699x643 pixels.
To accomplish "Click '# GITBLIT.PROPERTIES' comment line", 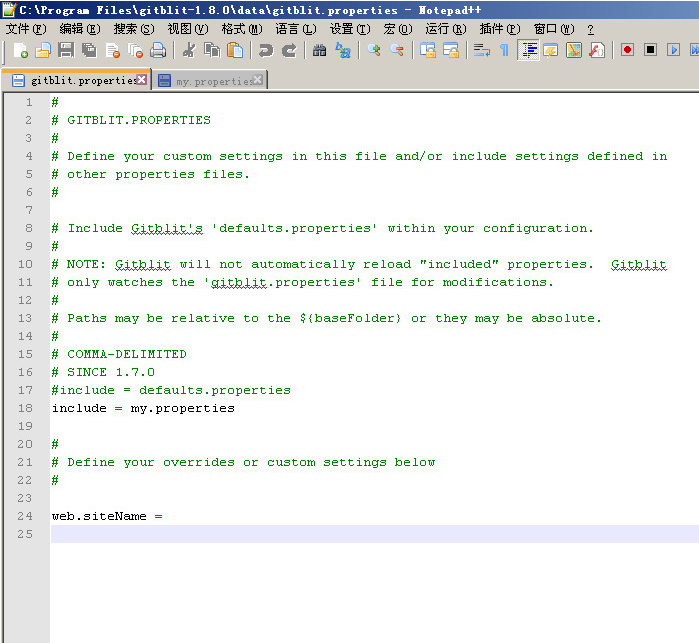I will click(x=131, y=120).
